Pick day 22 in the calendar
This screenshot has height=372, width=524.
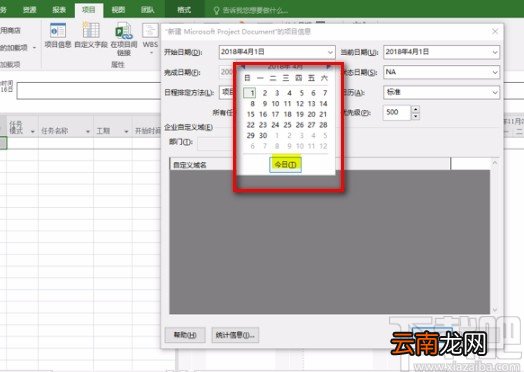pos(251,125)
